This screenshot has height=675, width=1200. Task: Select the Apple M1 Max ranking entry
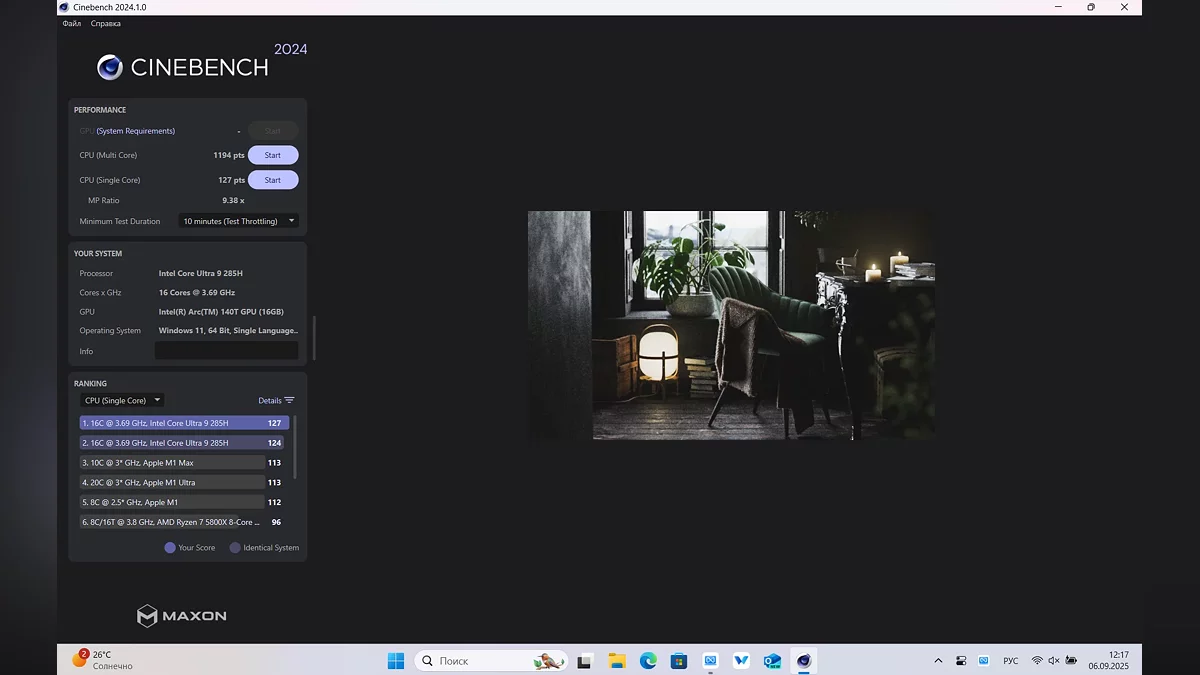click(x=172, y=463)
